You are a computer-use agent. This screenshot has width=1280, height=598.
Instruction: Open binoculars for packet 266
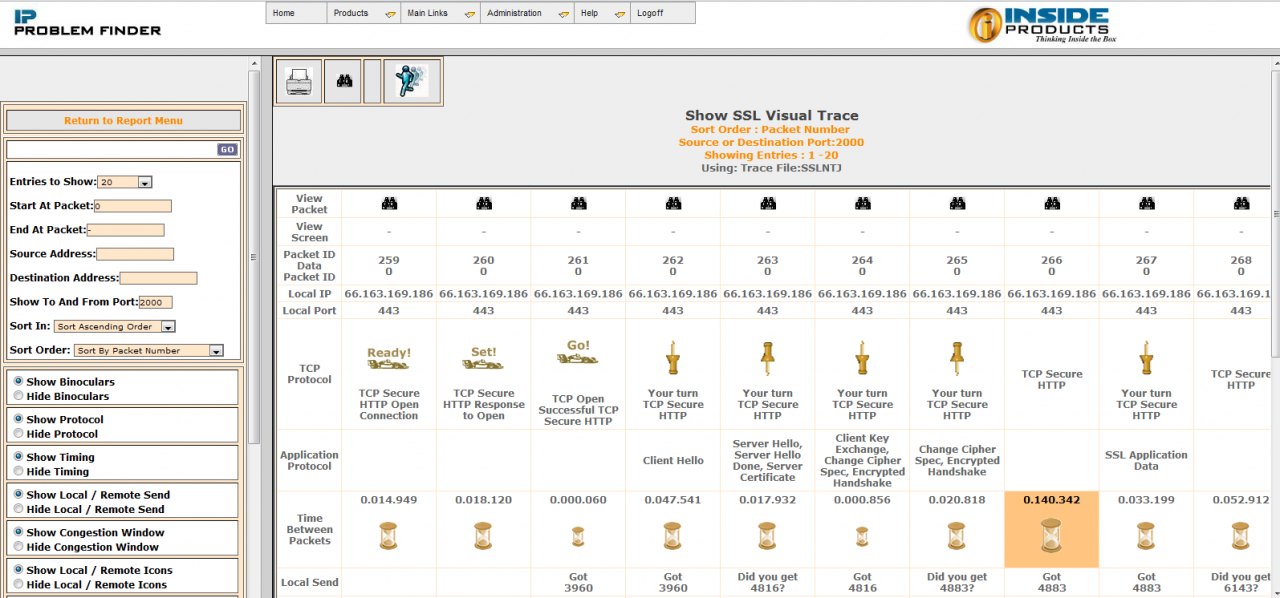coord(1052,204)
